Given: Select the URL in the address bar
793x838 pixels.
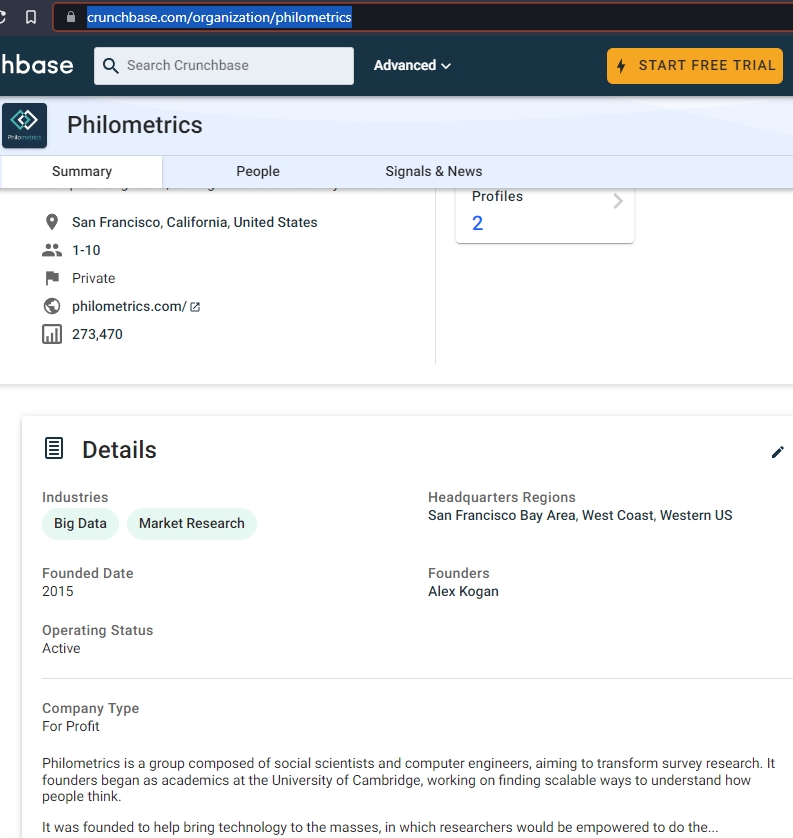Looking at the screenshot, I should tap(219, 17).
